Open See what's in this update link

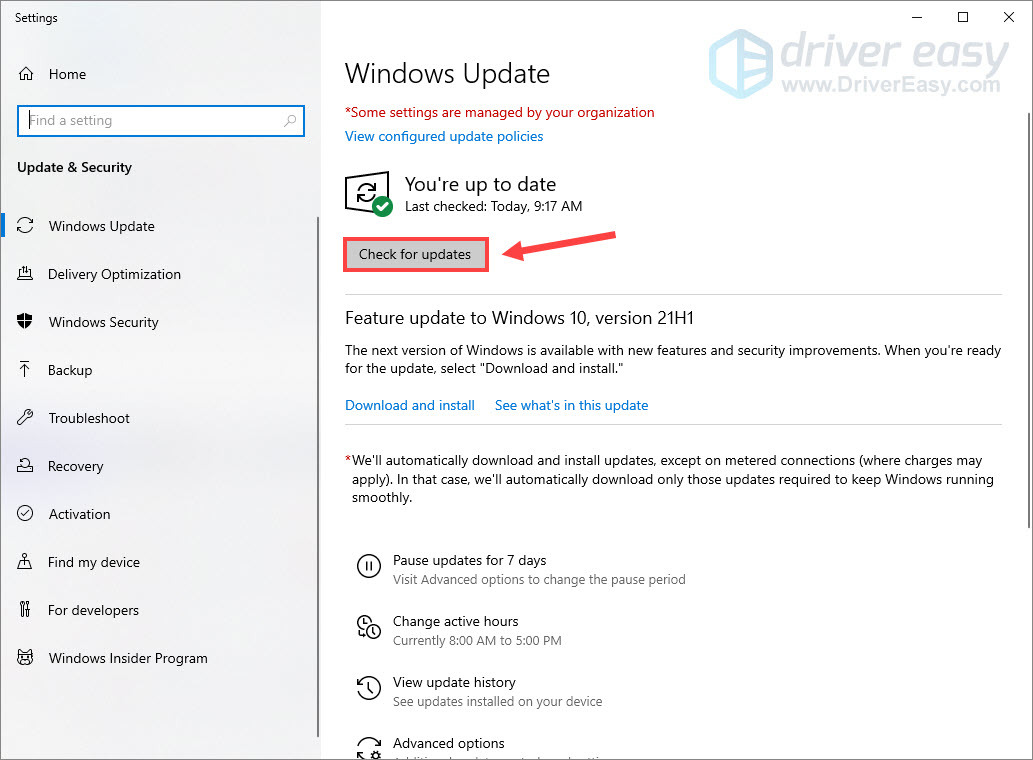pos(571,405)
